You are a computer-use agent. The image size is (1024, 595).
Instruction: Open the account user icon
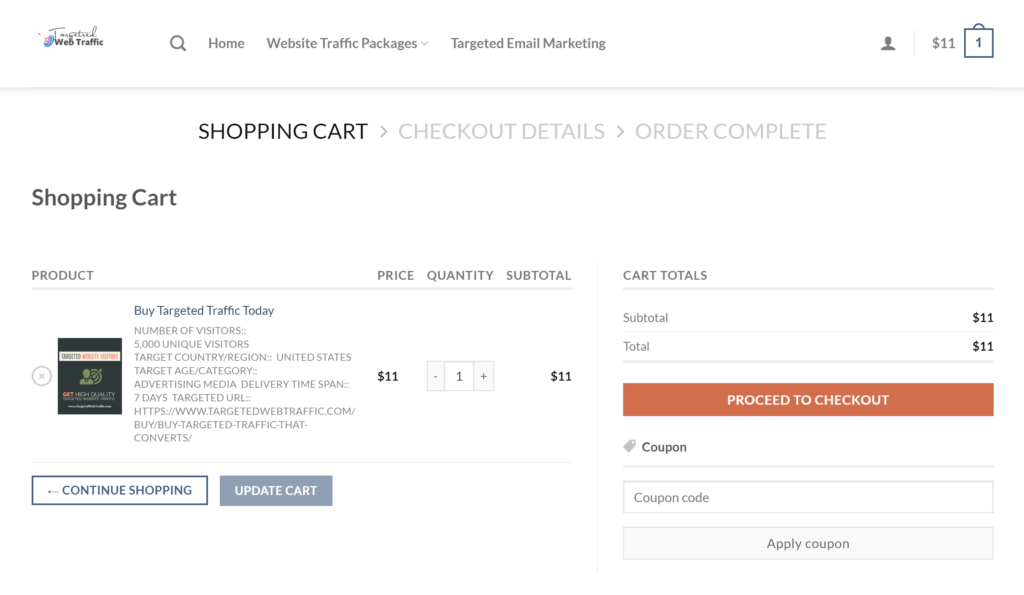click(888, 43)
